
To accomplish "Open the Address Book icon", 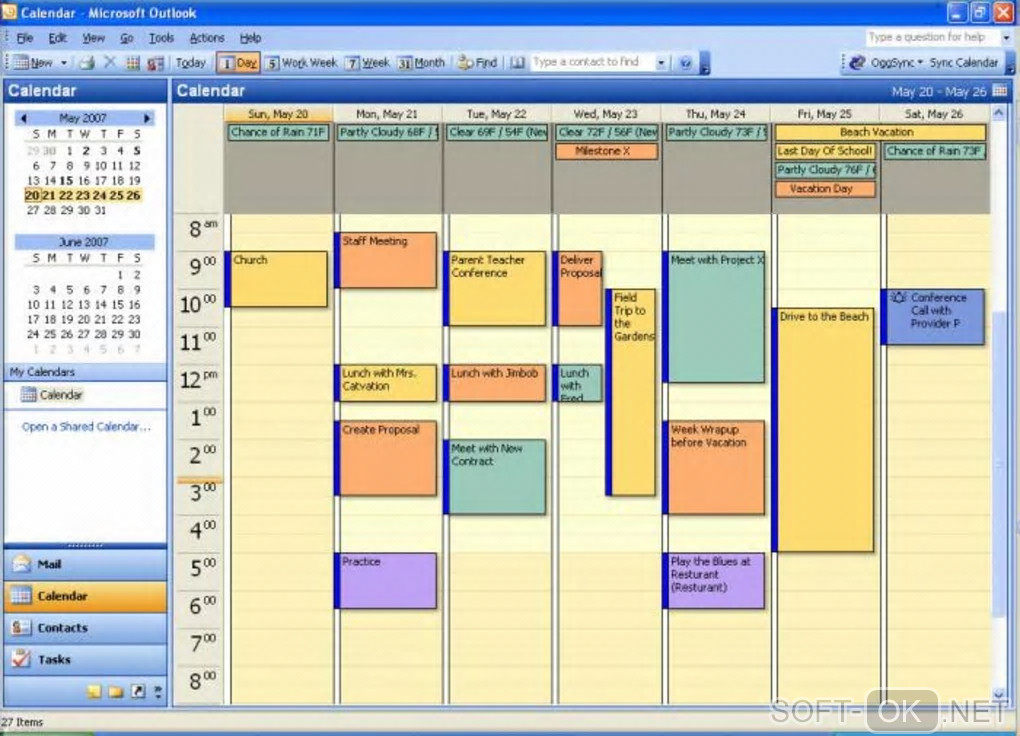I will (x=517, y=62).
